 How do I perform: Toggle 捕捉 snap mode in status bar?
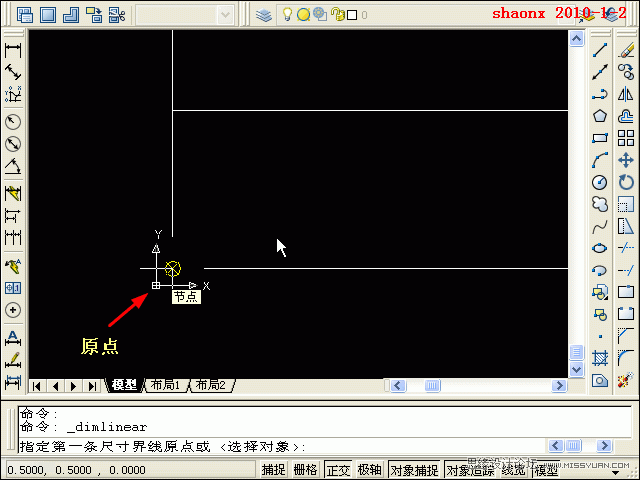273,470
